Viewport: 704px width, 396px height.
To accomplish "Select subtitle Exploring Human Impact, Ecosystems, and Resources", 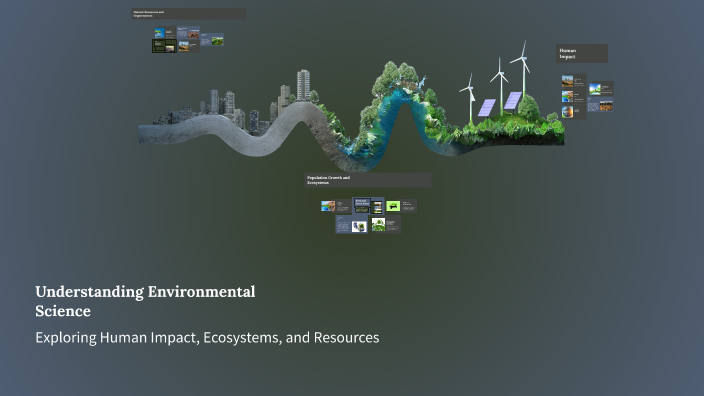I will [207, 337].
